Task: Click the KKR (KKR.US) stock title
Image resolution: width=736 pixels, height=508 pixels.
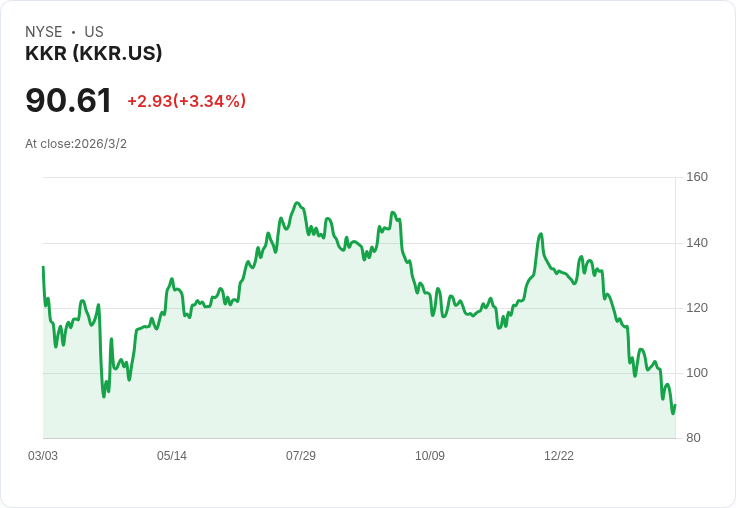Action: tap(94, 54)
